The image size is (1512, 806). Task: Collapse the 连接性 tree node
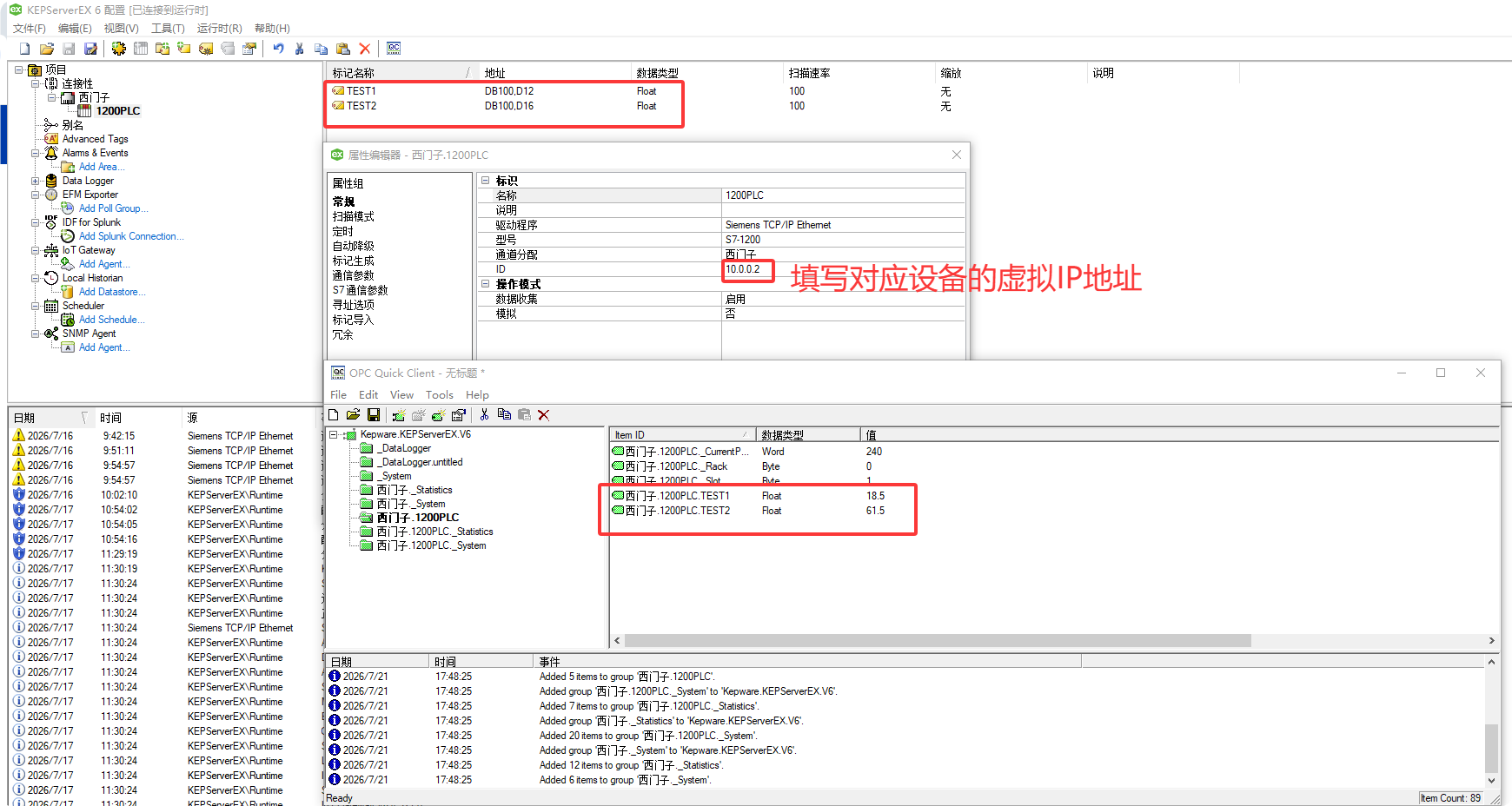(x=36, y=84)
